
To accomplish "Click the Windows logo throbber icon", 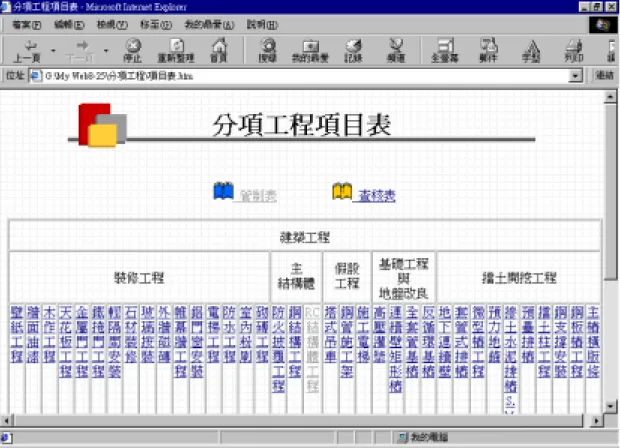I will [603, 25].
